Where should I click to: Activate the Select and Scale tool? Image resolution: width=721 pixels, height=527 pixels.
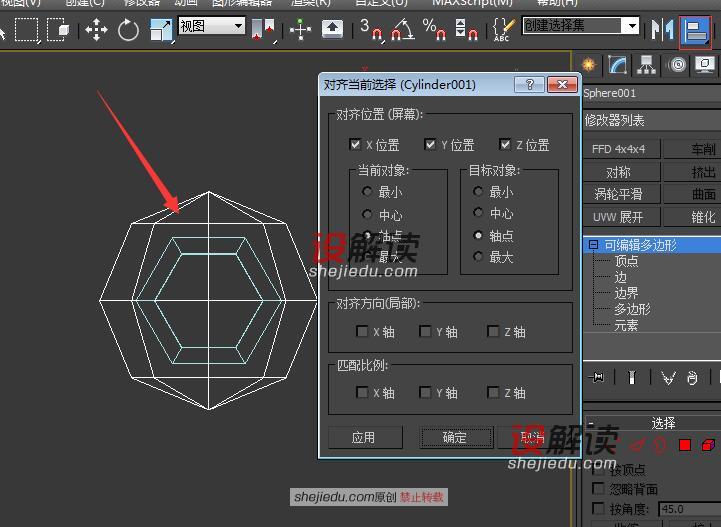click(x=161, y=30)
